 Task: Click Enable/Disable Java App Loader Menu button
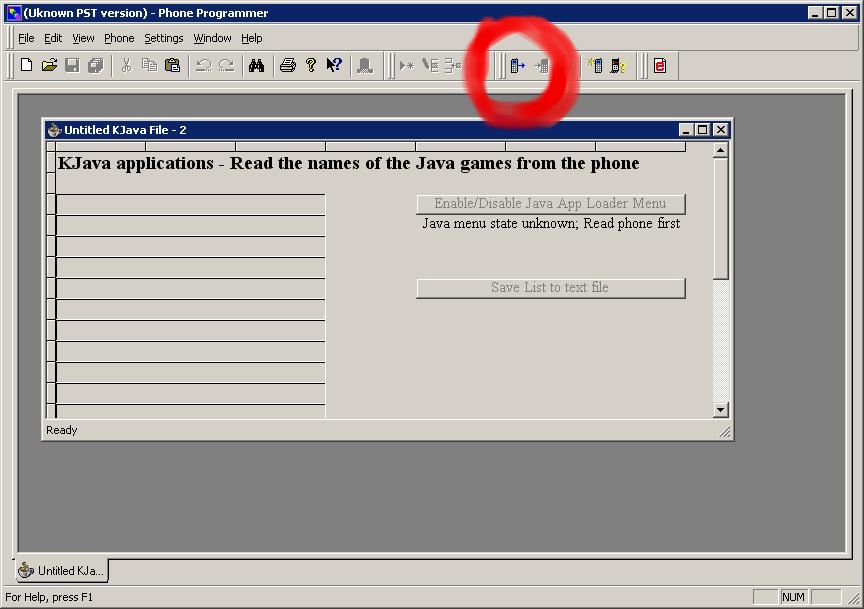tap(550, 203)
